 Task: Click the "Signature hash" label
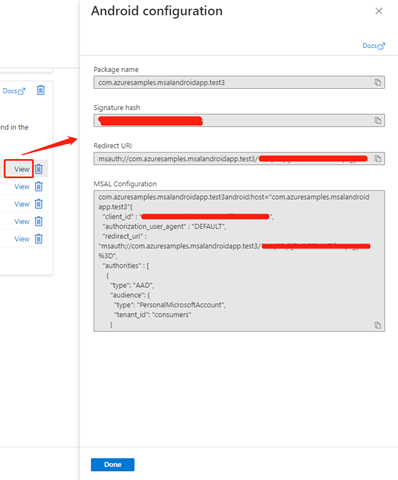click(117, 108)
